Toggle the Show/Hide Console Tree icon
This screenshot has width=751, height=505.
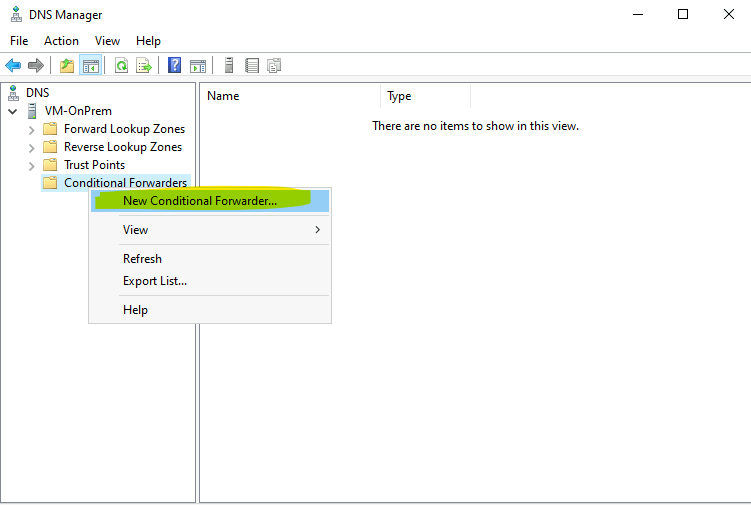click(91, 65)
